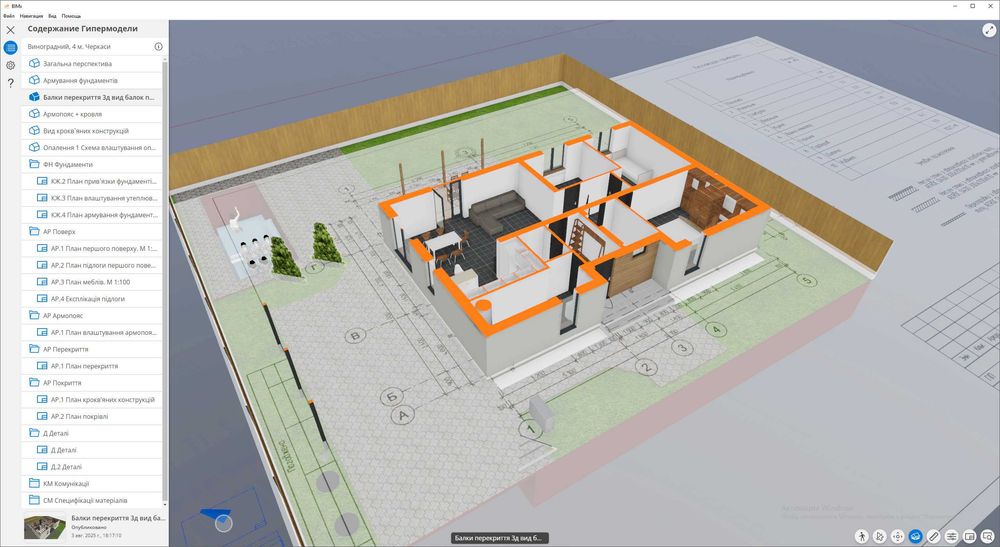Open the view options sliders icon

click(952, 537)
